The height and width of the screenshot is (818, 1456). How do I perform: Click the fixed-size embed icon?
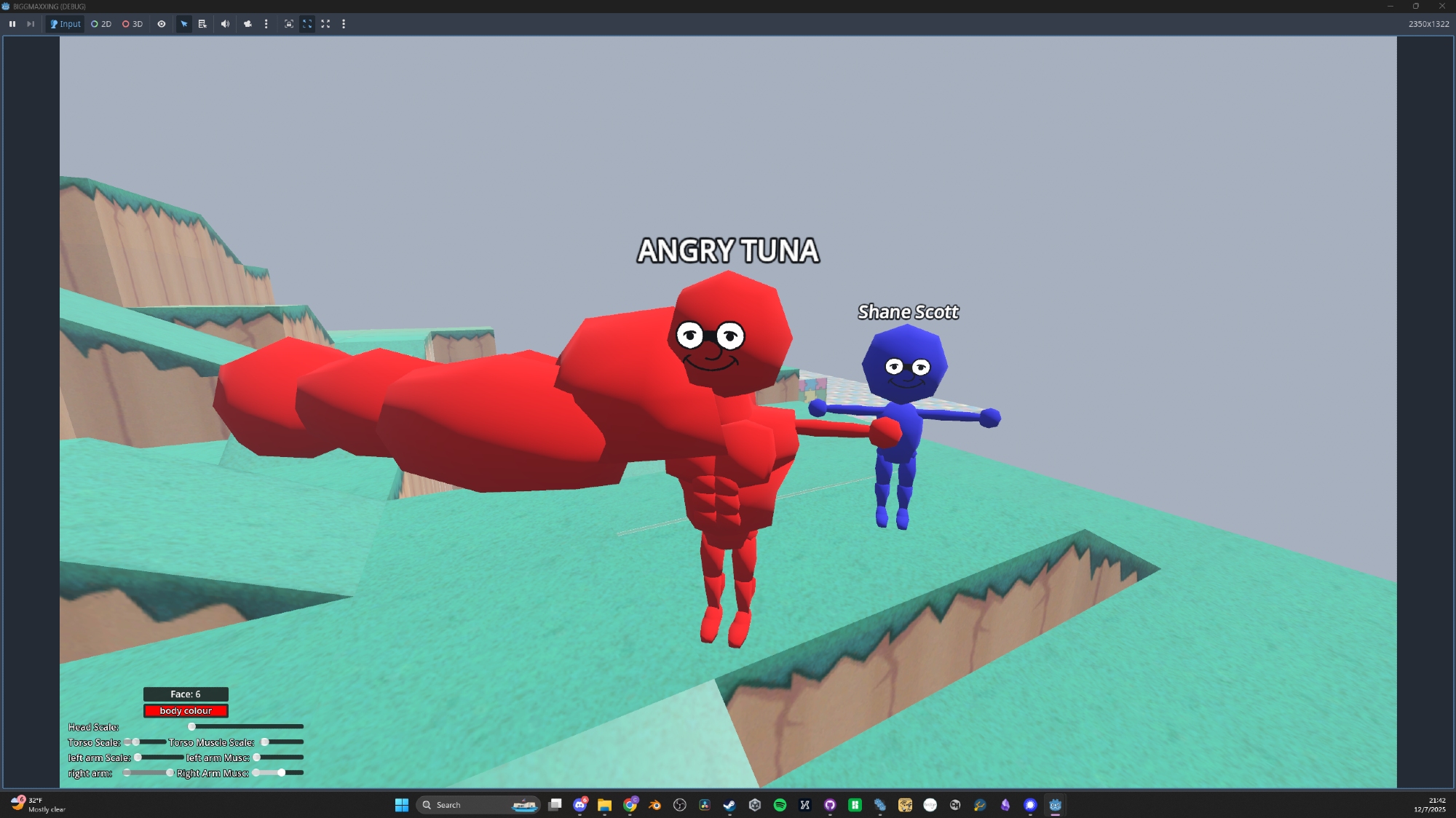(289, 24)
